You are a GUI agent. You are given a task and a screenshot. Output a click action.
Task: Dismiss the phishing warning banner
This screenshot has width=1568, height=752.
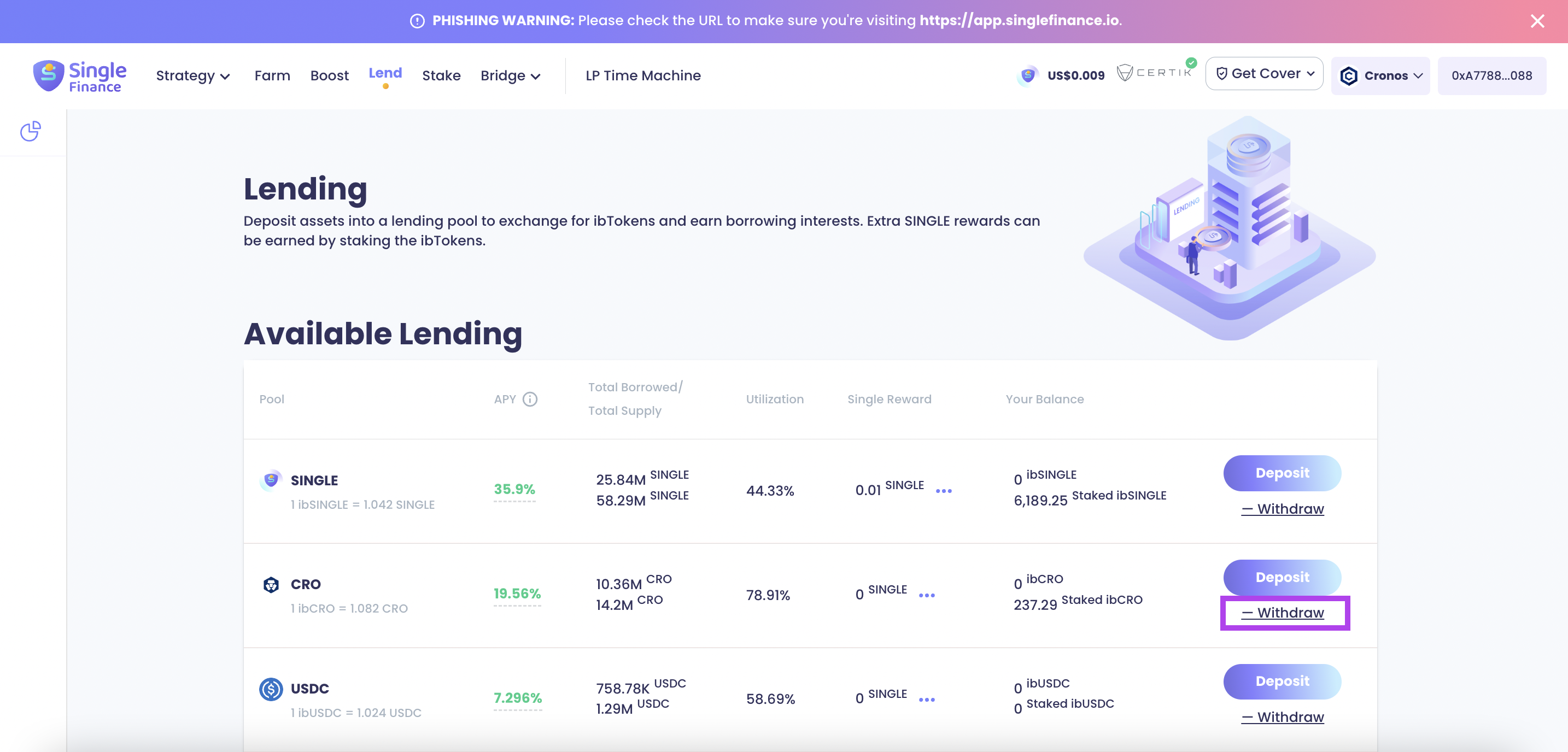click(1537, 21)
